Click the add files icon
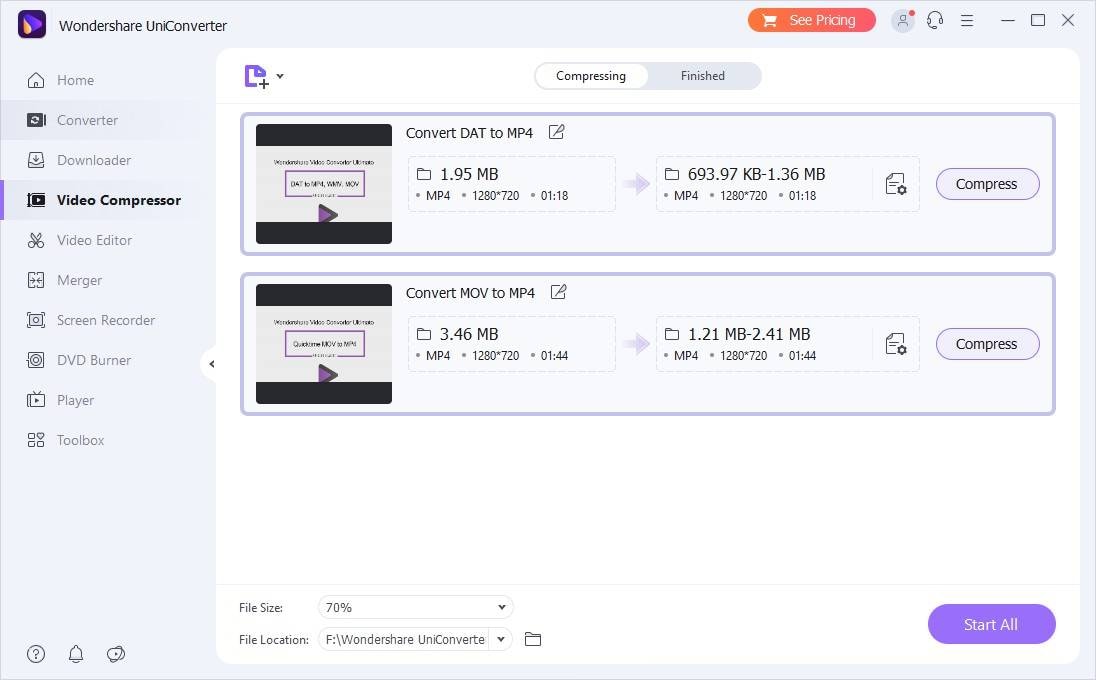Image resolution: width=1096 pixels, height=680 pixels. (x=256, y=76)
